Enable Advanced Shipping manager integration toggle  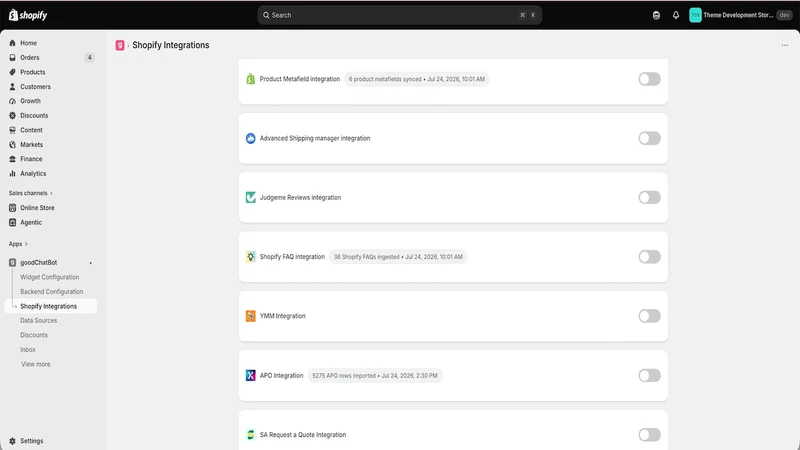[649, 138]
